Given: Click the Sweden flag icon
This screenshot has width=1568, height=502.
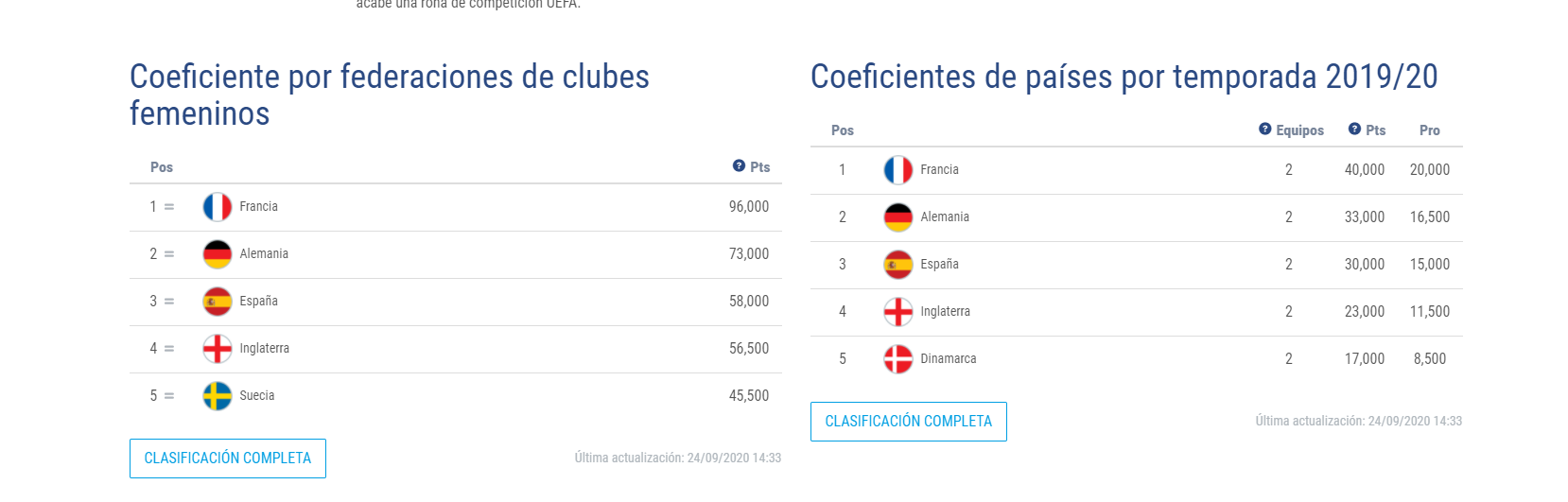Looking at the screenshot, I should [218, 396].
